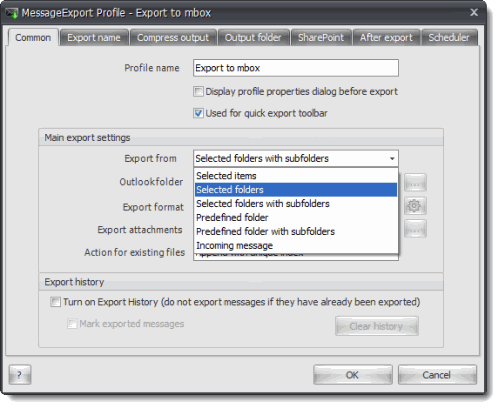Open the Scheduler tab
The height and width of the screenshot is (408, 500).
click(449, 37)
